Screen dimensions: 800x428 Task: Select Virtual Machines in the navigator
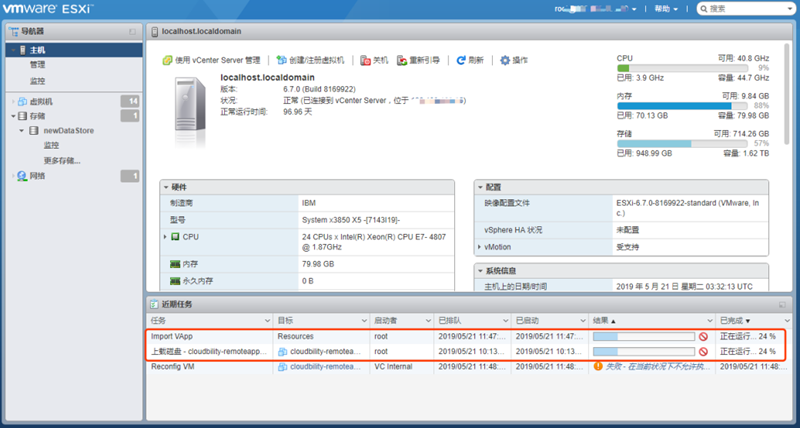(42, 101)
